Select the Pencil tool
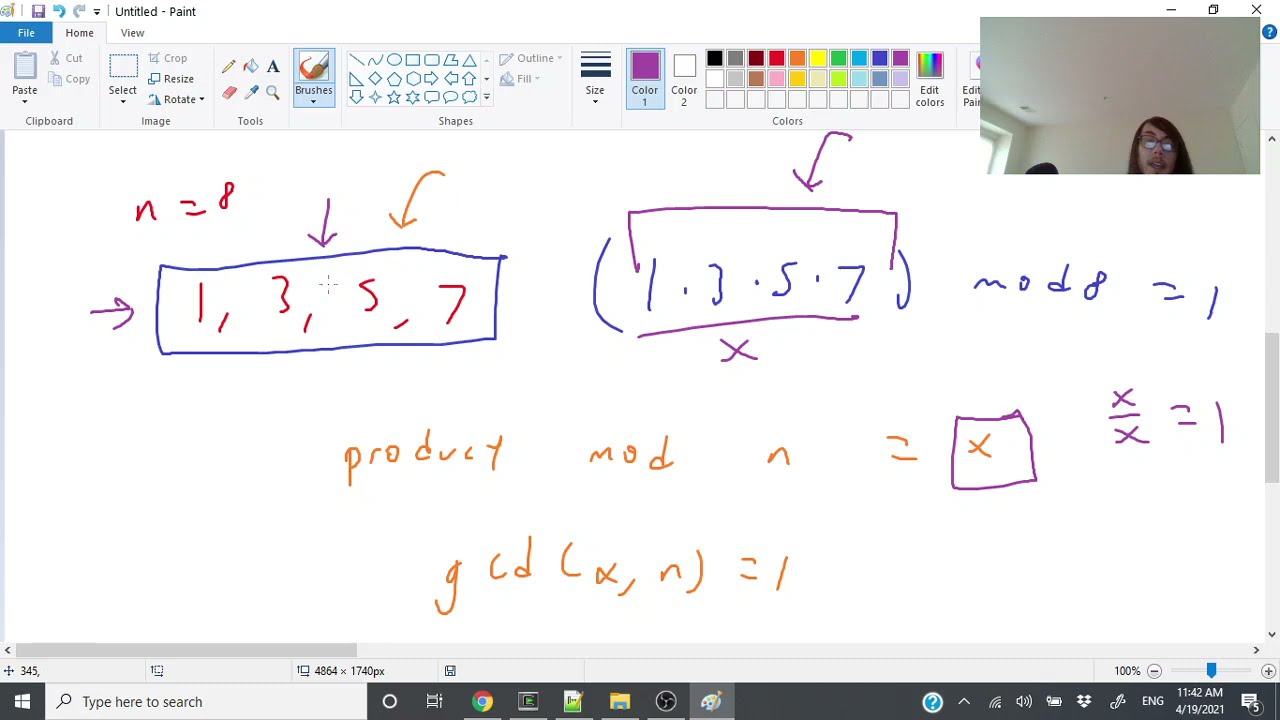The width and height of the screenshot is (1280, 720). (229, 66)
